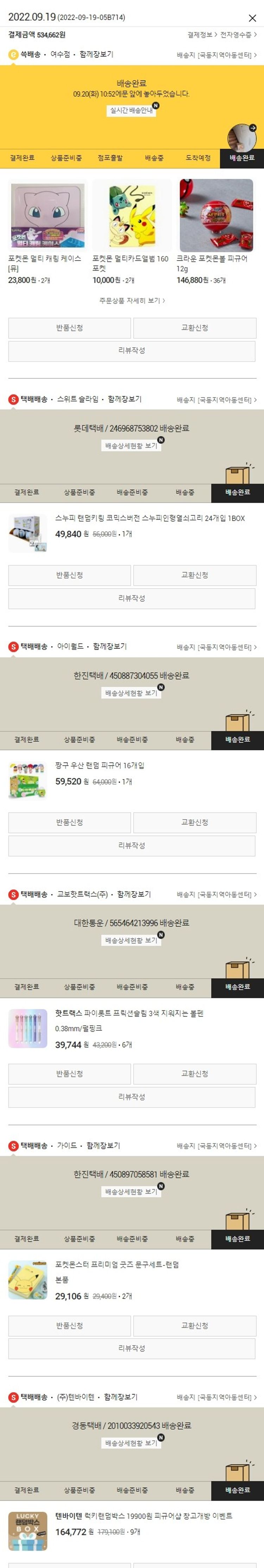Click 리뷰작성 for 짱구 우산 figure order
Image resolution: width=264 pixels, height=1568 pixels.
132,845
